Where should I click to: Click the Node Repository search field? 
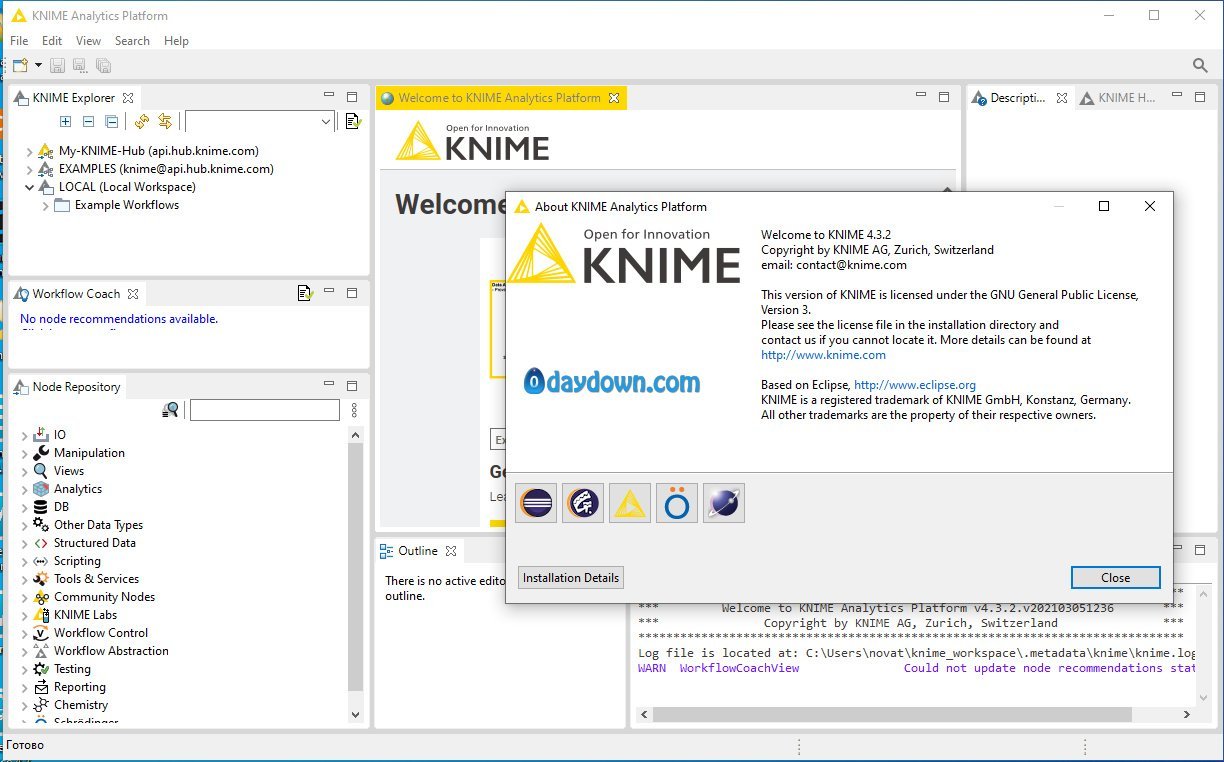[265, 410]
